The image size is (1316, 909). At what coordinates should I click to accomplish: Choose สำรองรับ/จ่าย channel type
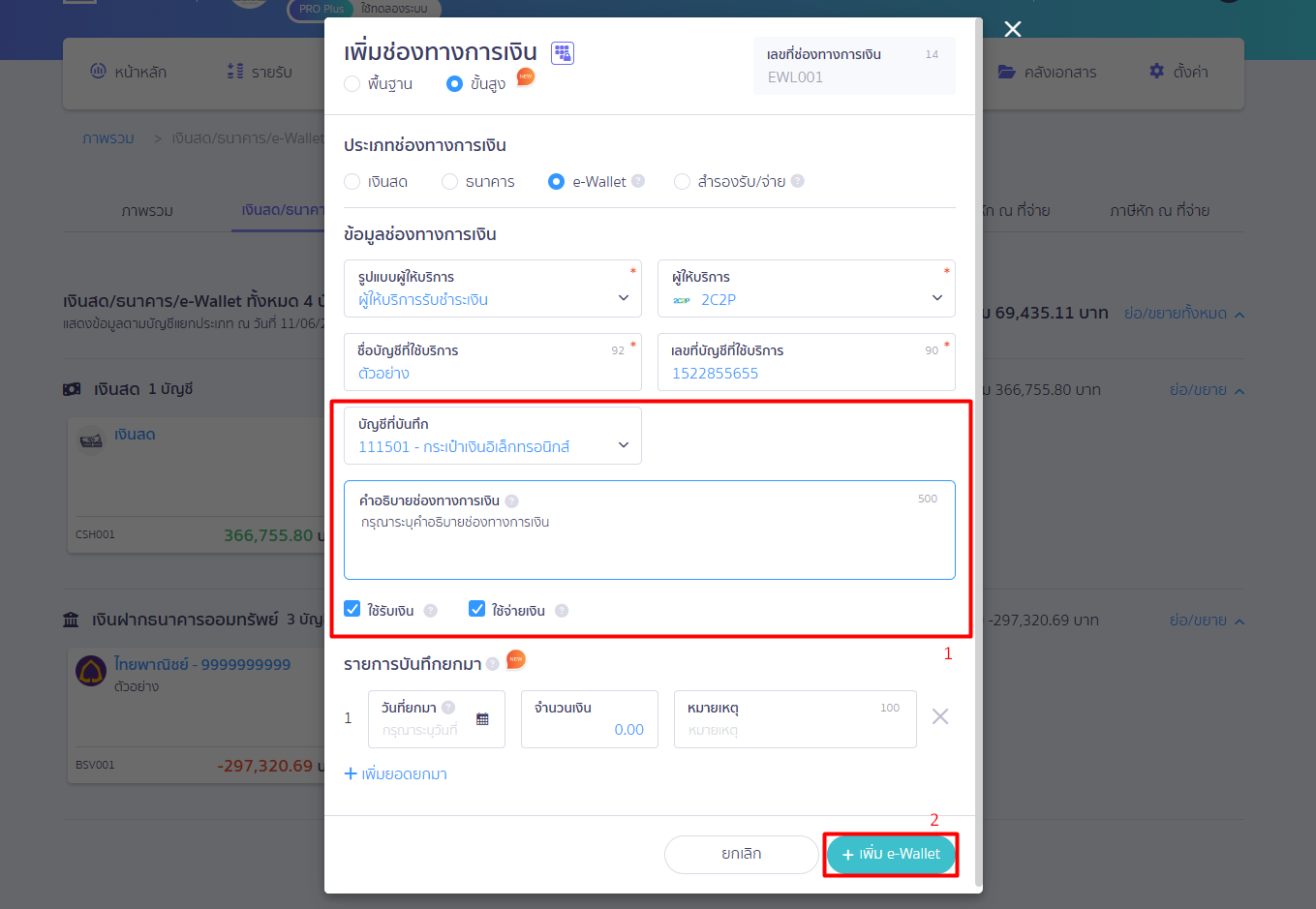click(x=682, y=181)
